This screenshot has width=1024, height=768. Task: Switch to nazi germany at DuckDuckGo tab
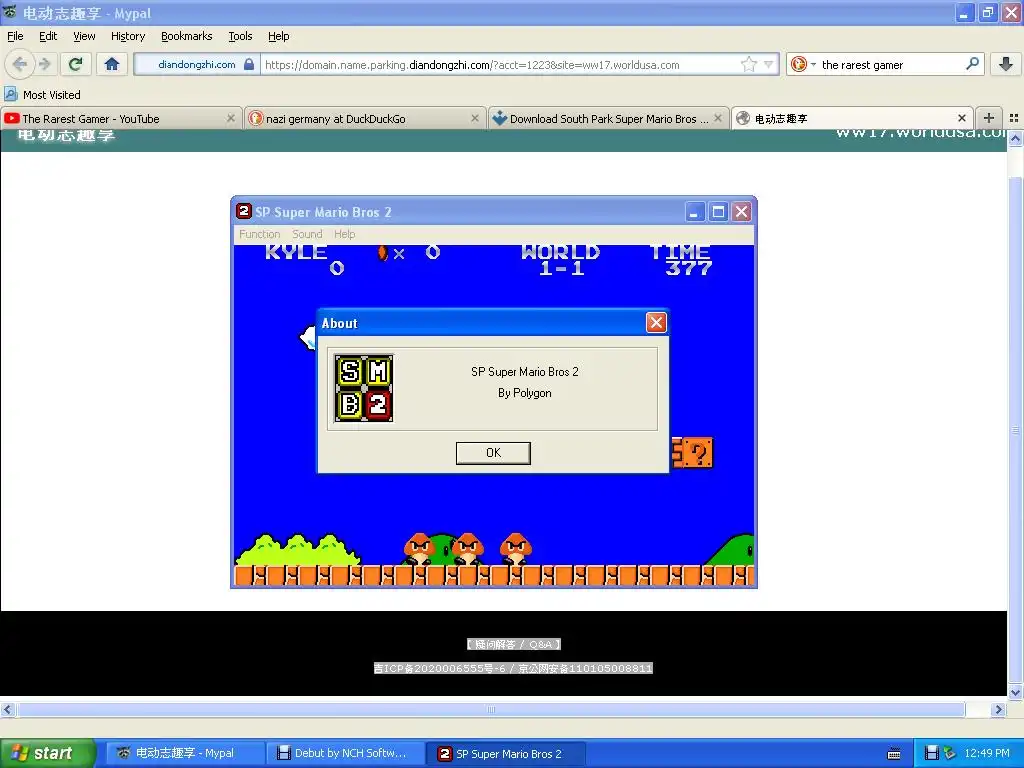tap(365, 118)
